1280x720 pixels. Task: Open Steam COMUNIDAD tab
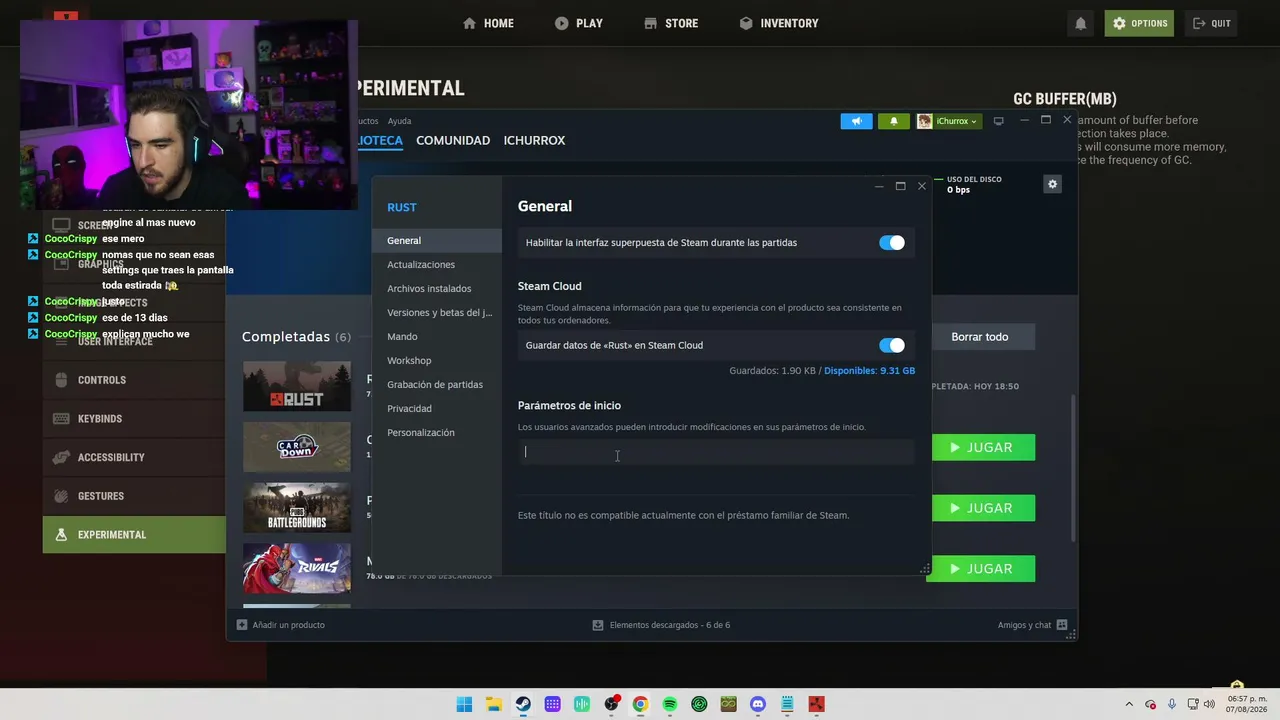click(453, 140)
